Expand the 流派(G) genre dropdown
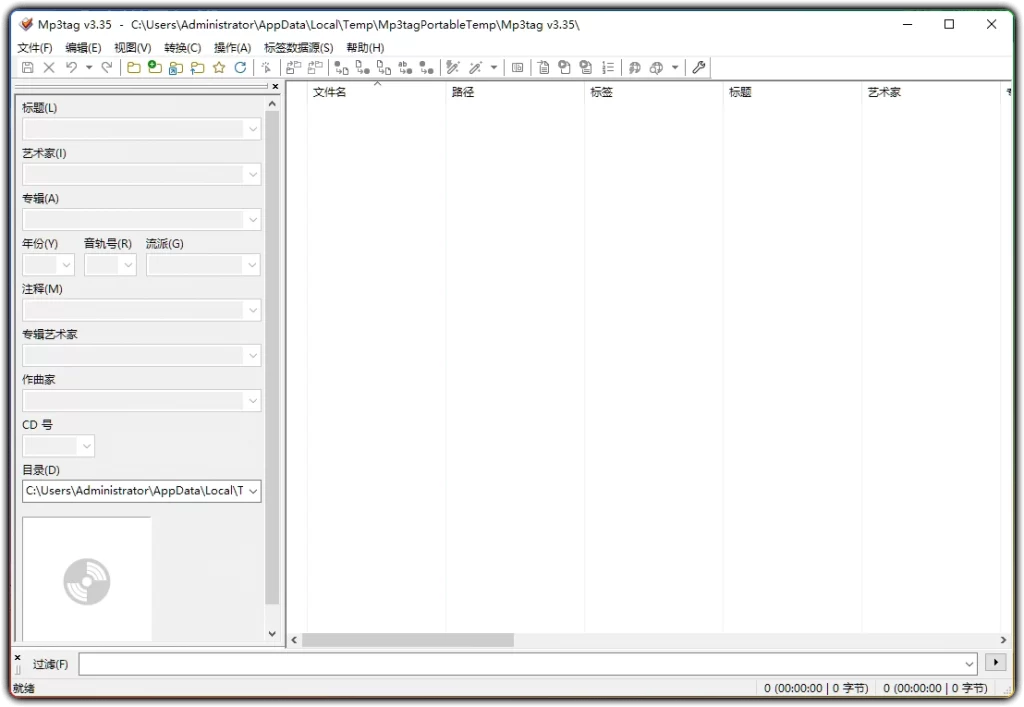This screenshot has height=707, width=1024. 251,265
